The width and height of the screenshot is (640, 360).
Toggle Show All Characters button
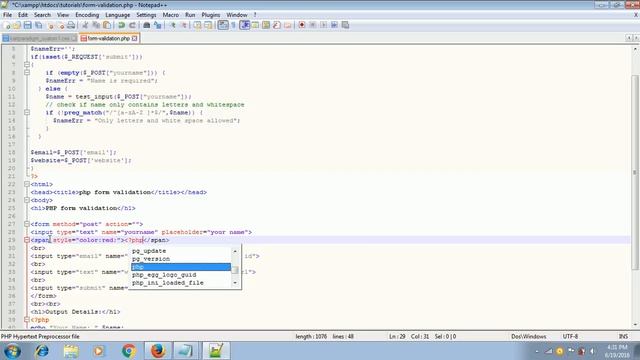point(233,25)
